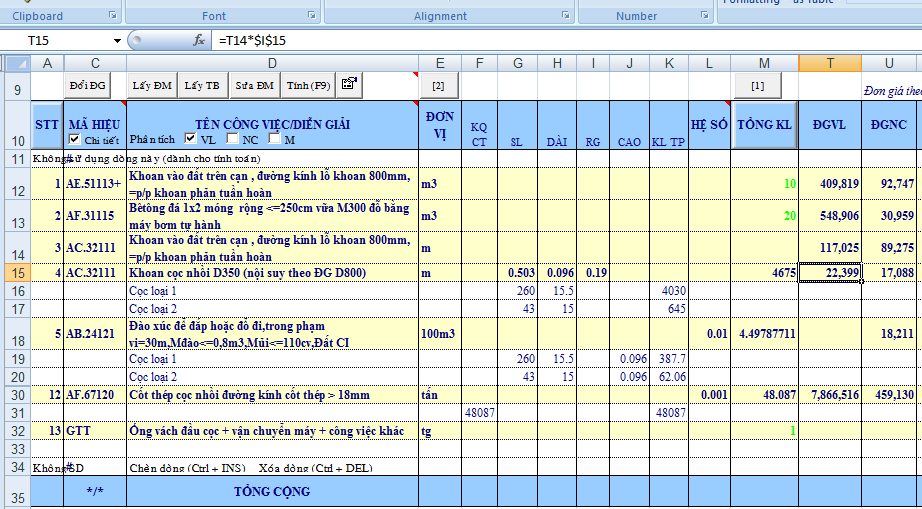Image resolution: width=922 pixels, height=509 pixels.
Task: Click the cell with code AF.31115
Action: [95, 216]
